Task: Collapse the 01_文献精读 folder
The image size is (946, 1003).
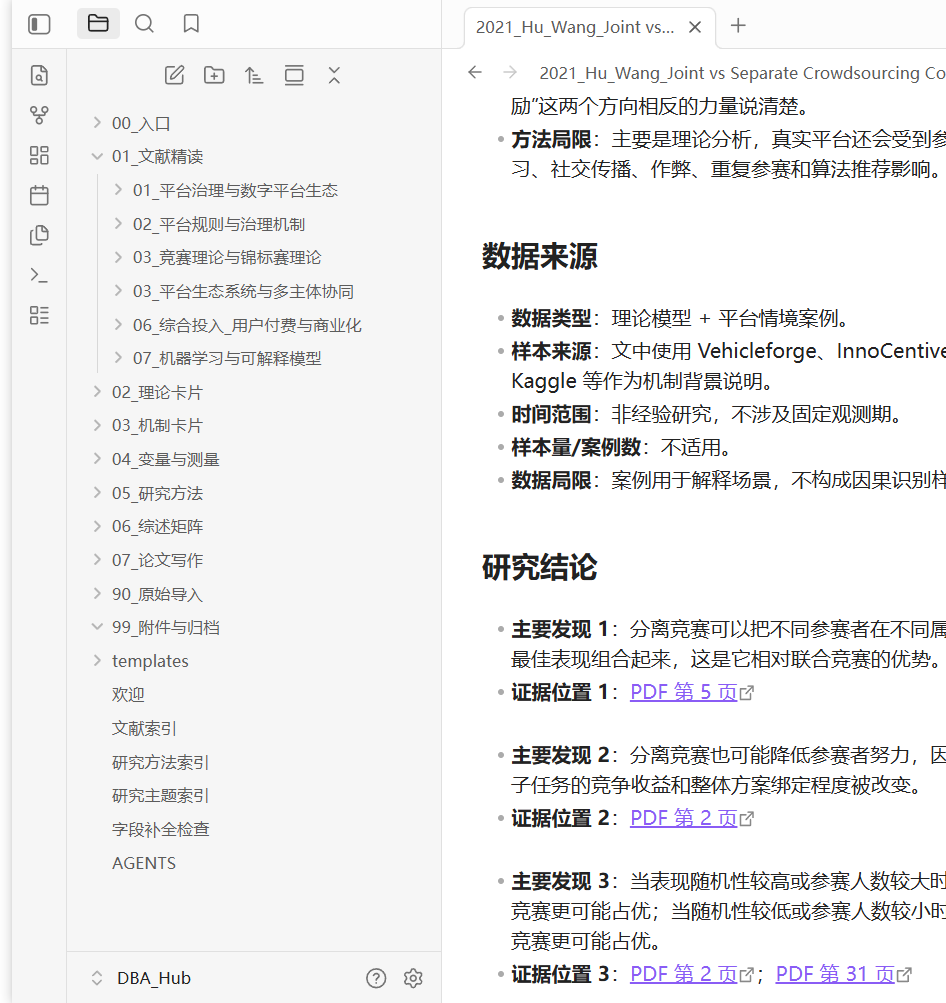Action: [x=97, y=156]
